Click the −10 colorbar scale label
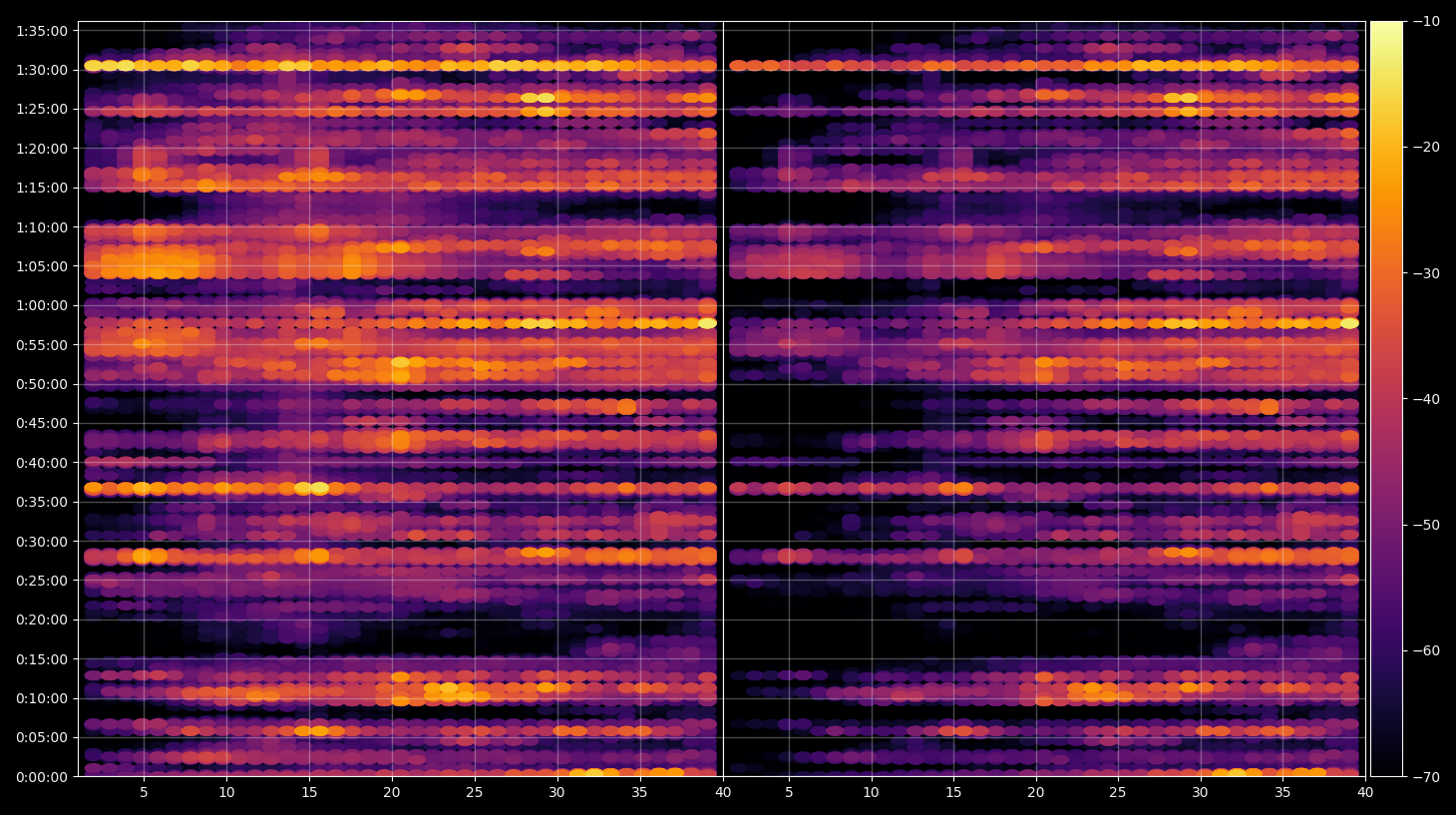 point(1427,22)
